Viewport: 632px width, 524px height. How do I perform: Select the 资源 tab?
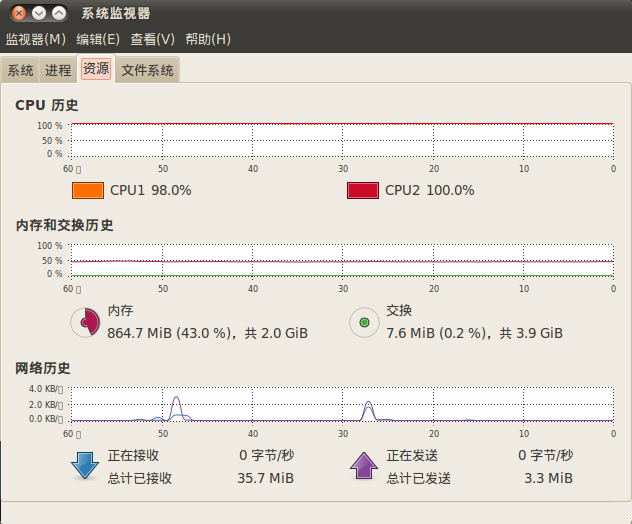tap(96, 69)
